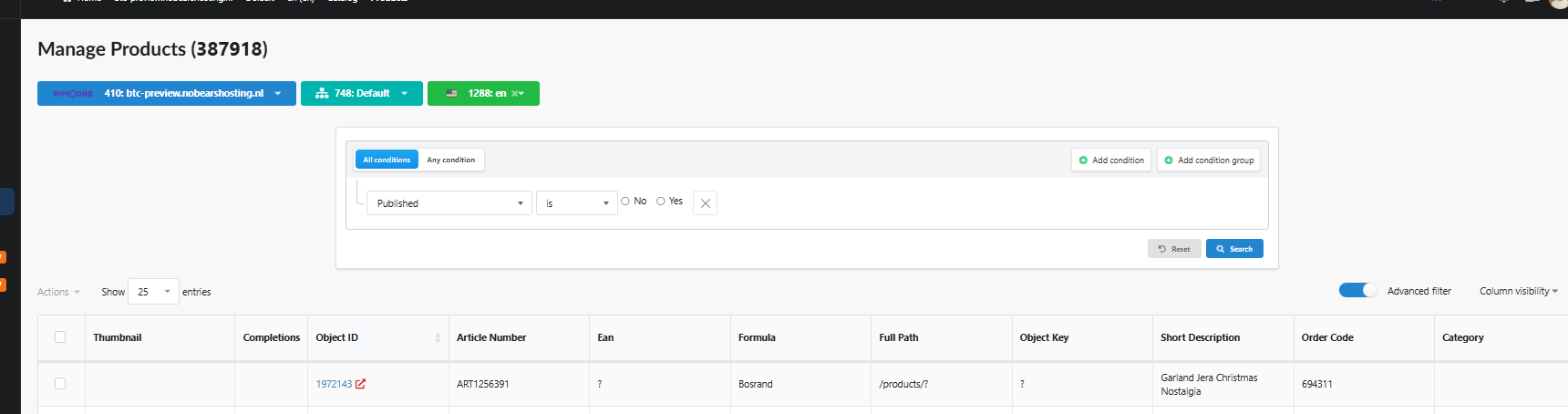Viewport: 1568px width, 414px height.
Task: Open the 1288: en language dropdown
Action: [x=483, y=93]
